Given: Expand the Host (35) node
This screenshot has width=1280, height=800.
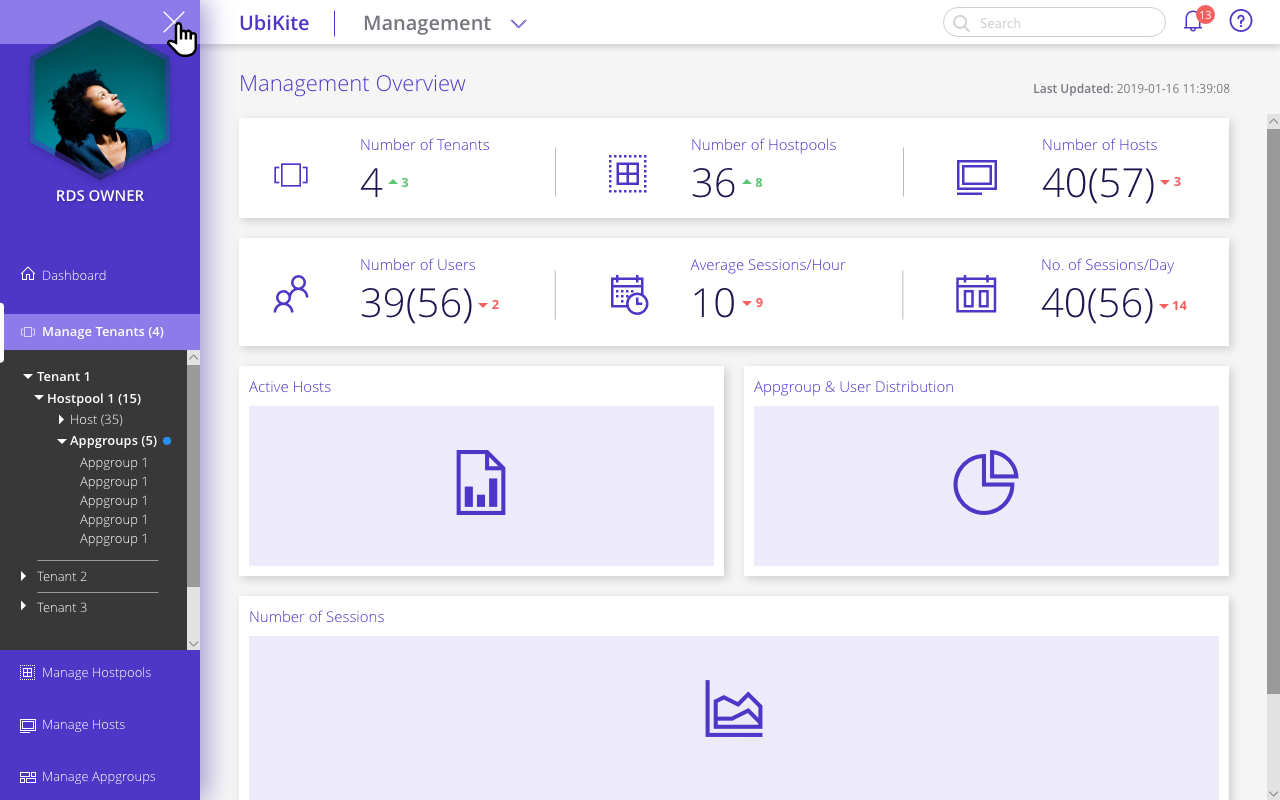Looking at the screenshot, I should pyautogui.click(x=62, y=419).
